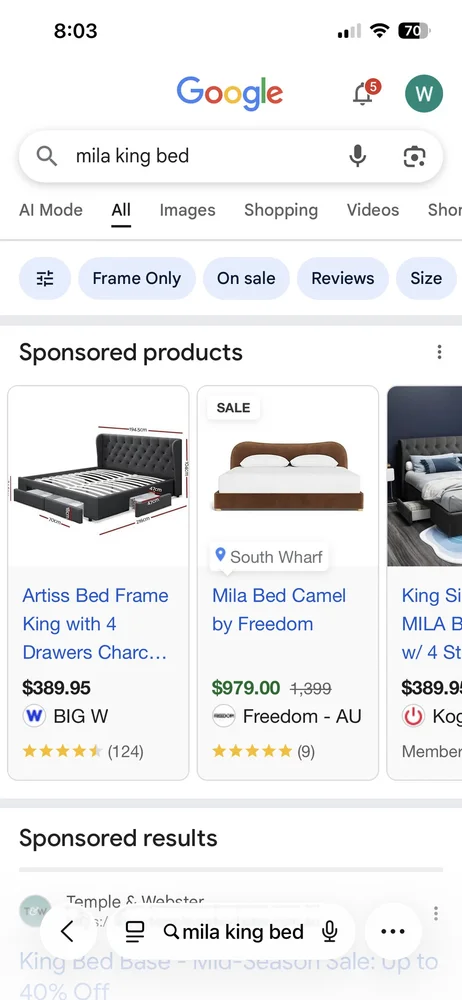View the Mila Bed Camel product image
This screenshot has height=1000, width=462.
click(288, 477)
